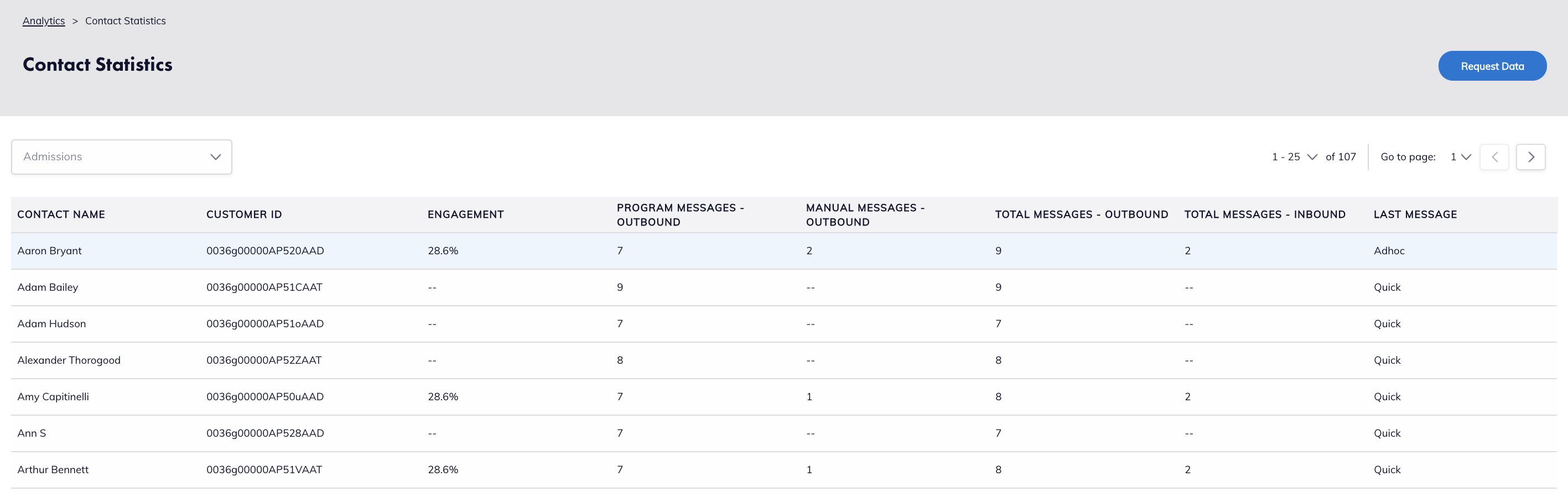Go to the previous page arrow
Viewport: 1568px width, 492px height.
coord(1494,157)
